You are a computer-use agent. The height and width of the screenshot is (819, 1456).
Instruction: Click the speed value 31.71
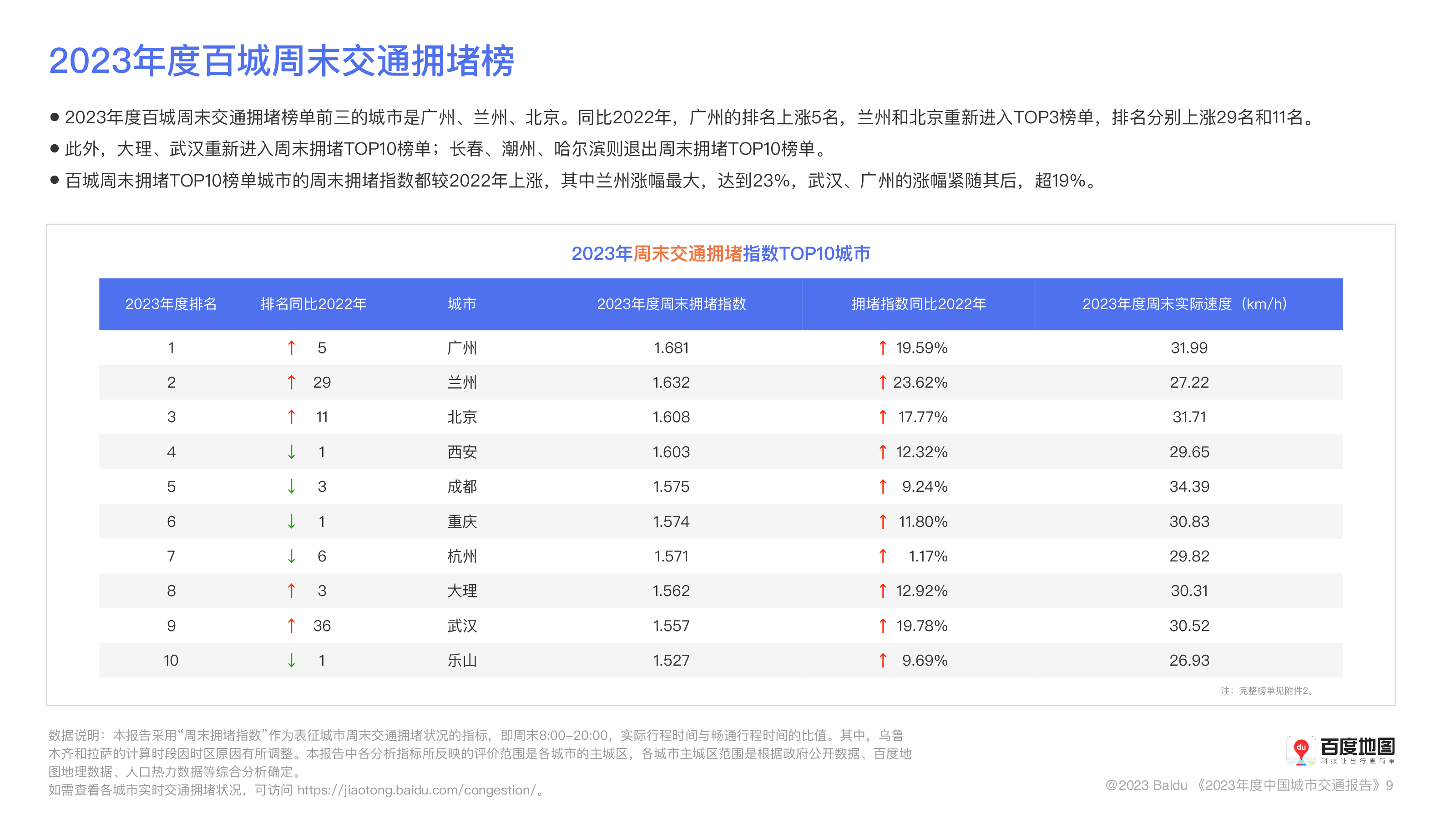pyautogui.click(x=1189, y=417)
